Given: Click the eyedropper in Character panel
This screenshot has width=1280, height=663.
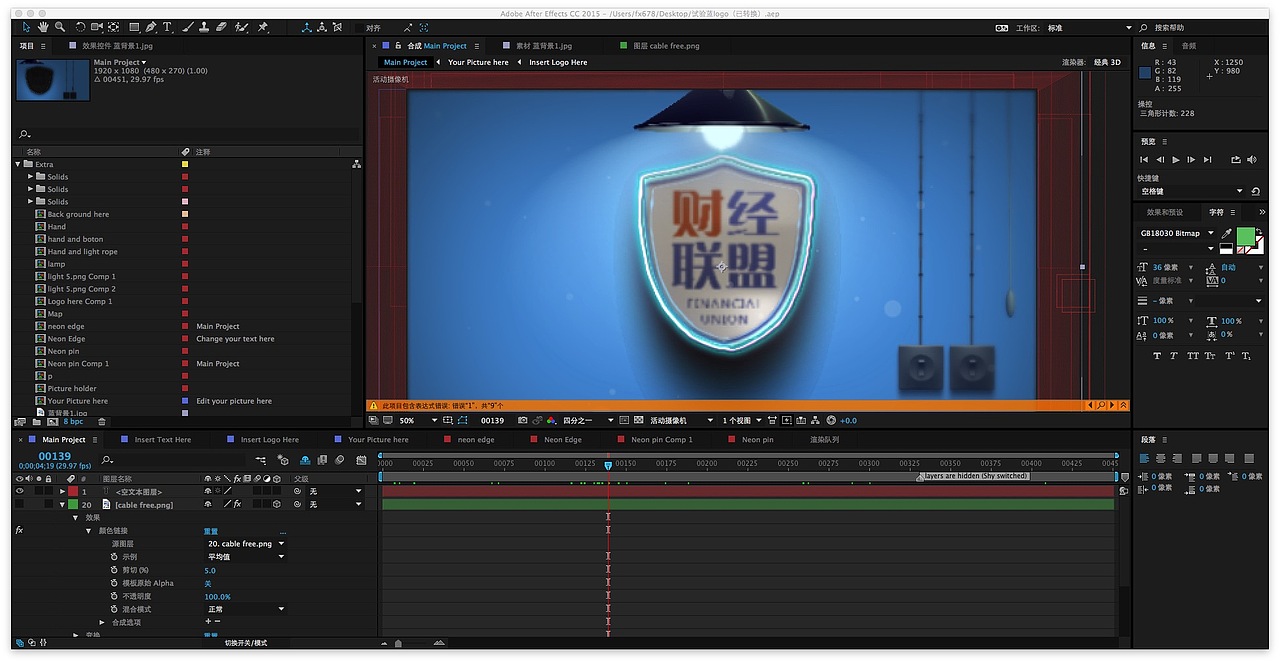Looking at the screenshot, I should [x=1227, y=234].
